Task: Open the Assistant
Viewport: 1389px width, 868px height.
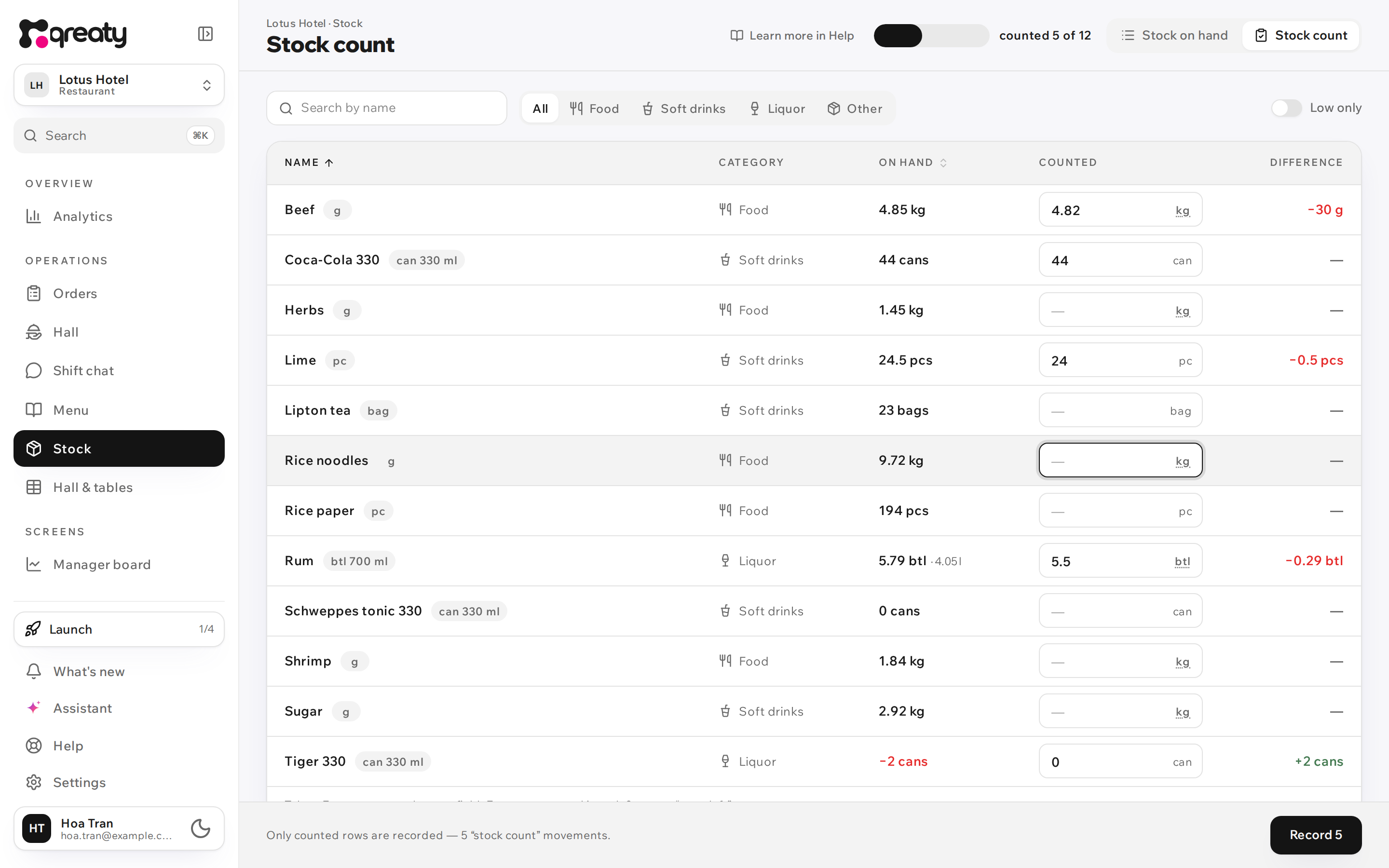Action: click(x=119, y=708)
